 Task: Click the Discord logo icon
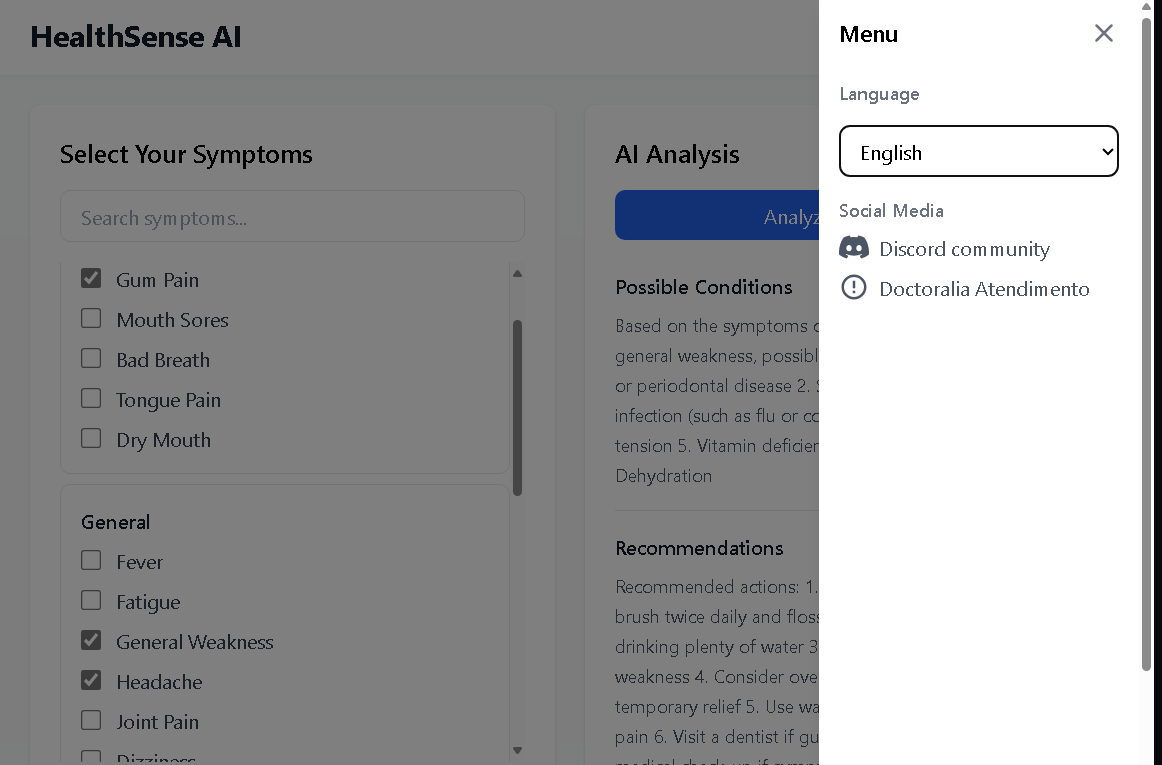[x=854, y=248]
